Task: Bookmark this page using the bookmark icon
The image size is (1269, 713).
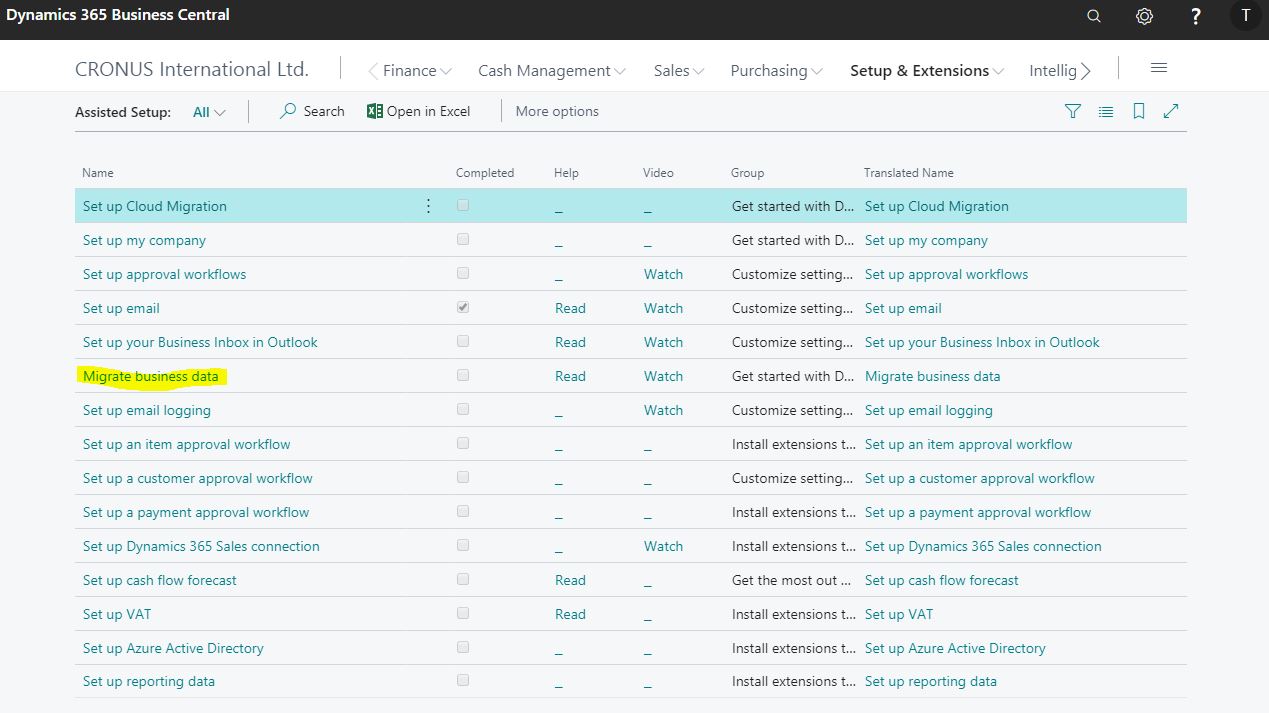Action: click(1138, 111)
